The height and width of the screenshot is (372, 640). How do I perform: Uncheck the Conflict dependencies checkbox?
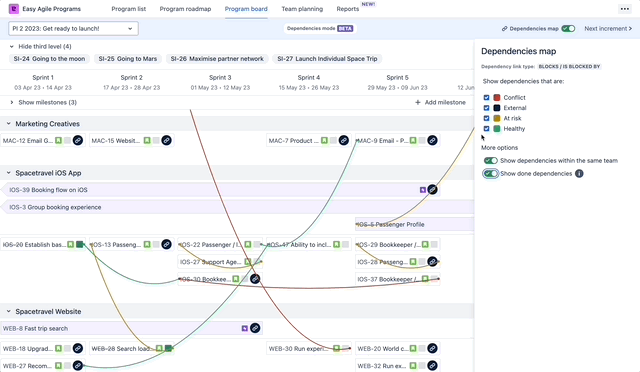486,98
